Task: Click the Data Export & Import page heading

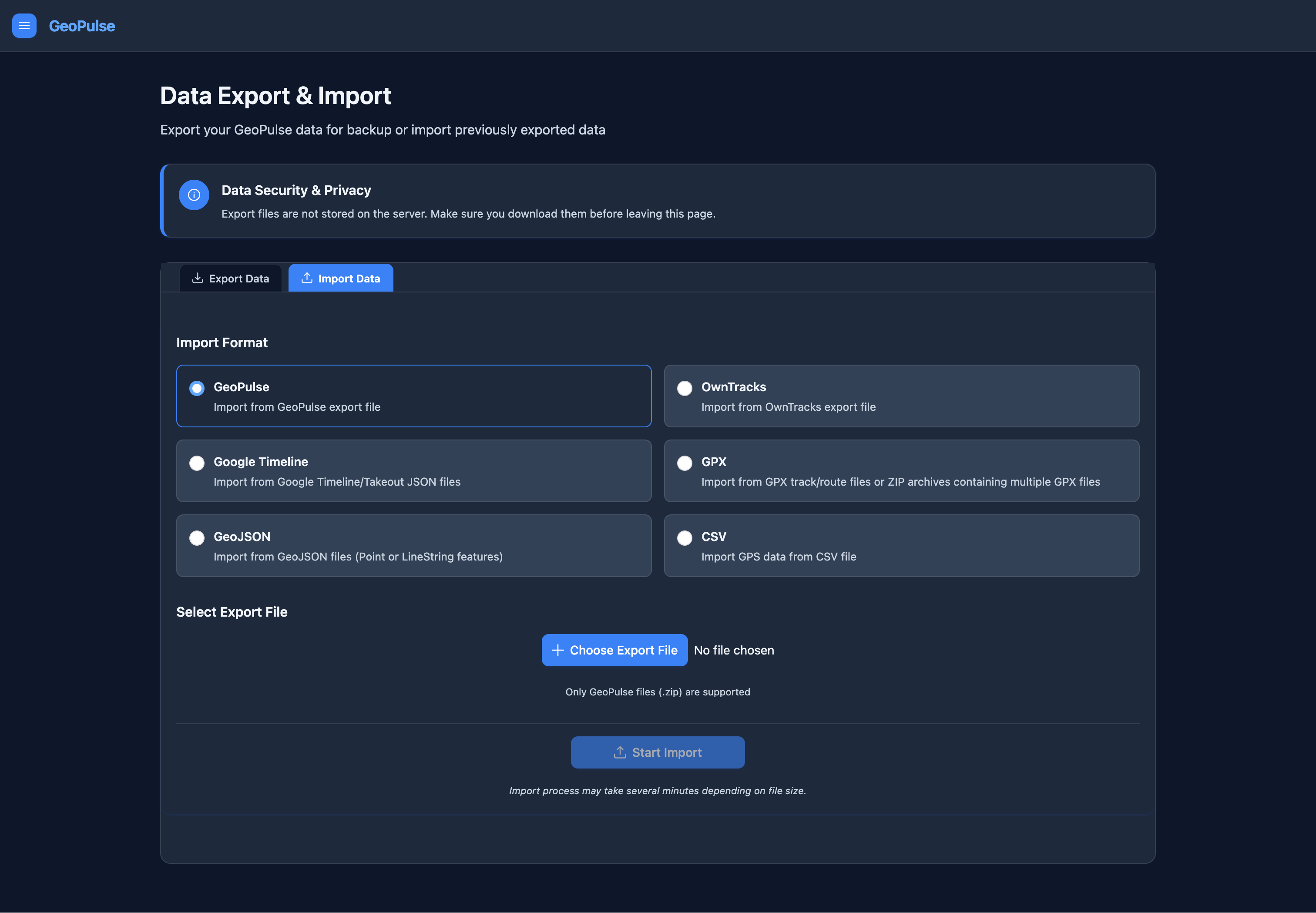Action: click(275, 96)
